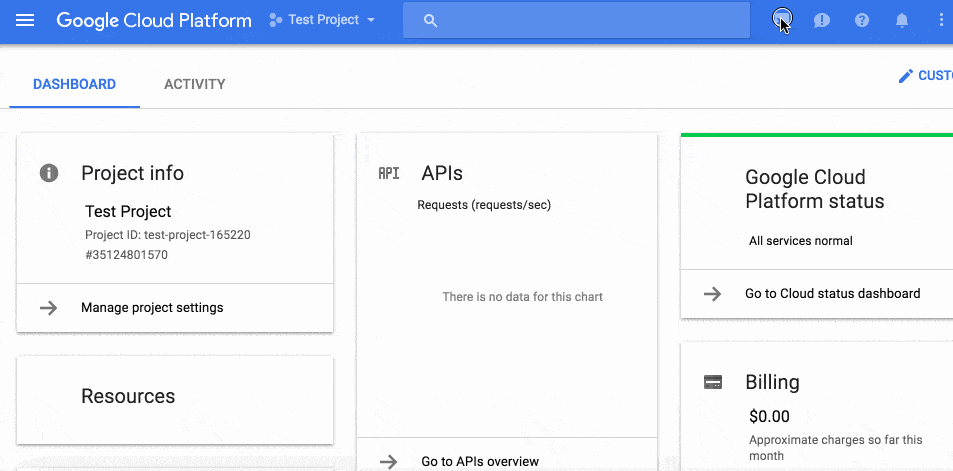This screenshot has width=953, height=471.
Task: Click the Google Cloud Platform logo text
Action: click(154, 20)
